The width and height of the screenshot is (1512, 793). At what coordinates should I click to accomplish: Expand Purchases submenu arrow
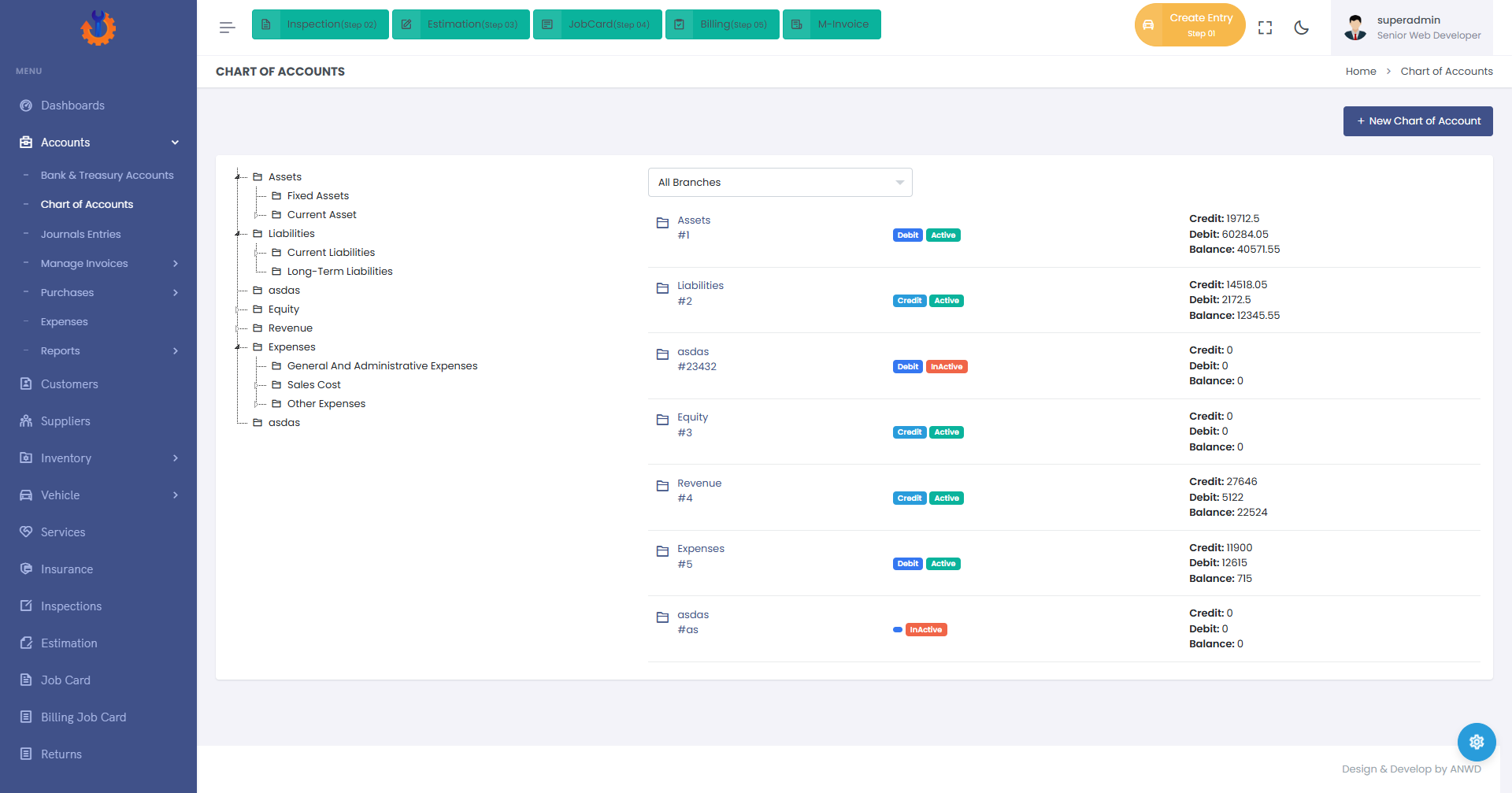point(175,293)
